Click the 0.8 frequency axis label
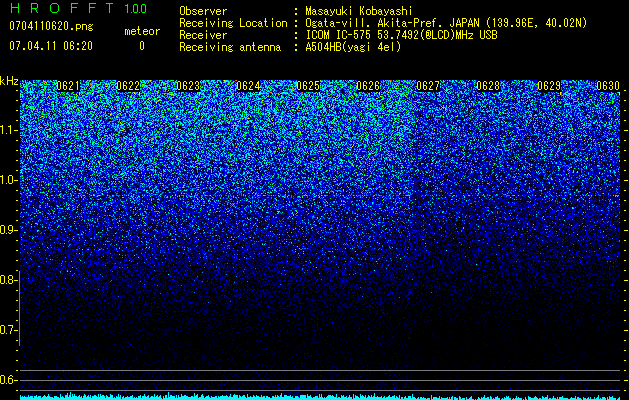629x400 pixels. pyautogui.click(x=8, y=280)
